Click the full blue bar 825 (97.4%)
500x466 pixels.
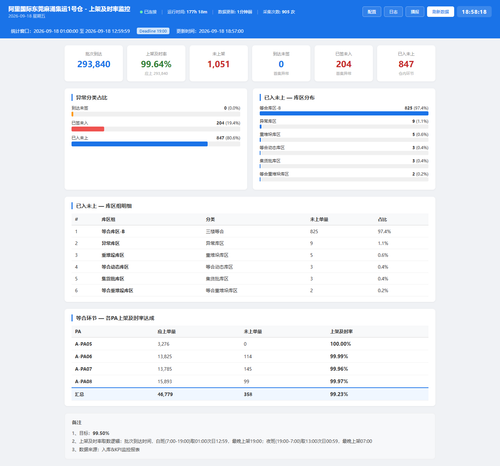coord(344,113)
